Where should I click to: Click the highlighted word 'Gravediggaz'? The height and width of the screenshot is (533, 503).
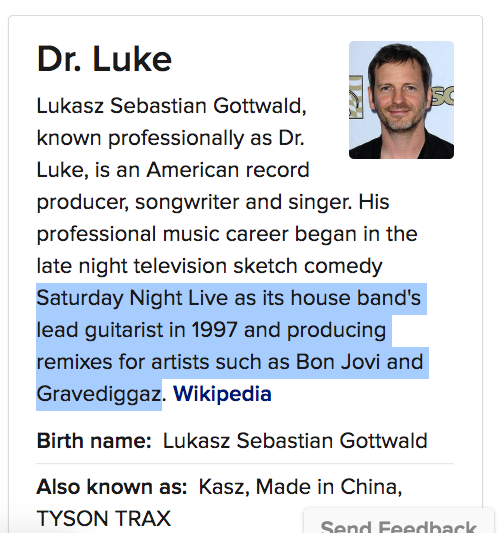point(99,394)
